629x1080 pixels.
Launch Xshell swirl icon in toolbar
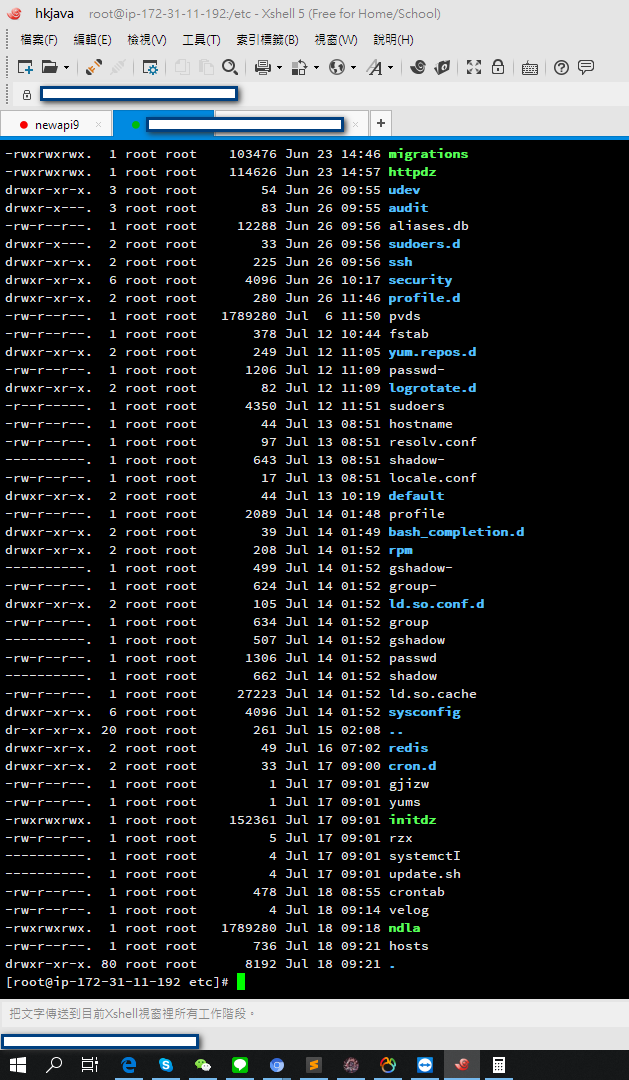[x=417, y=67]
